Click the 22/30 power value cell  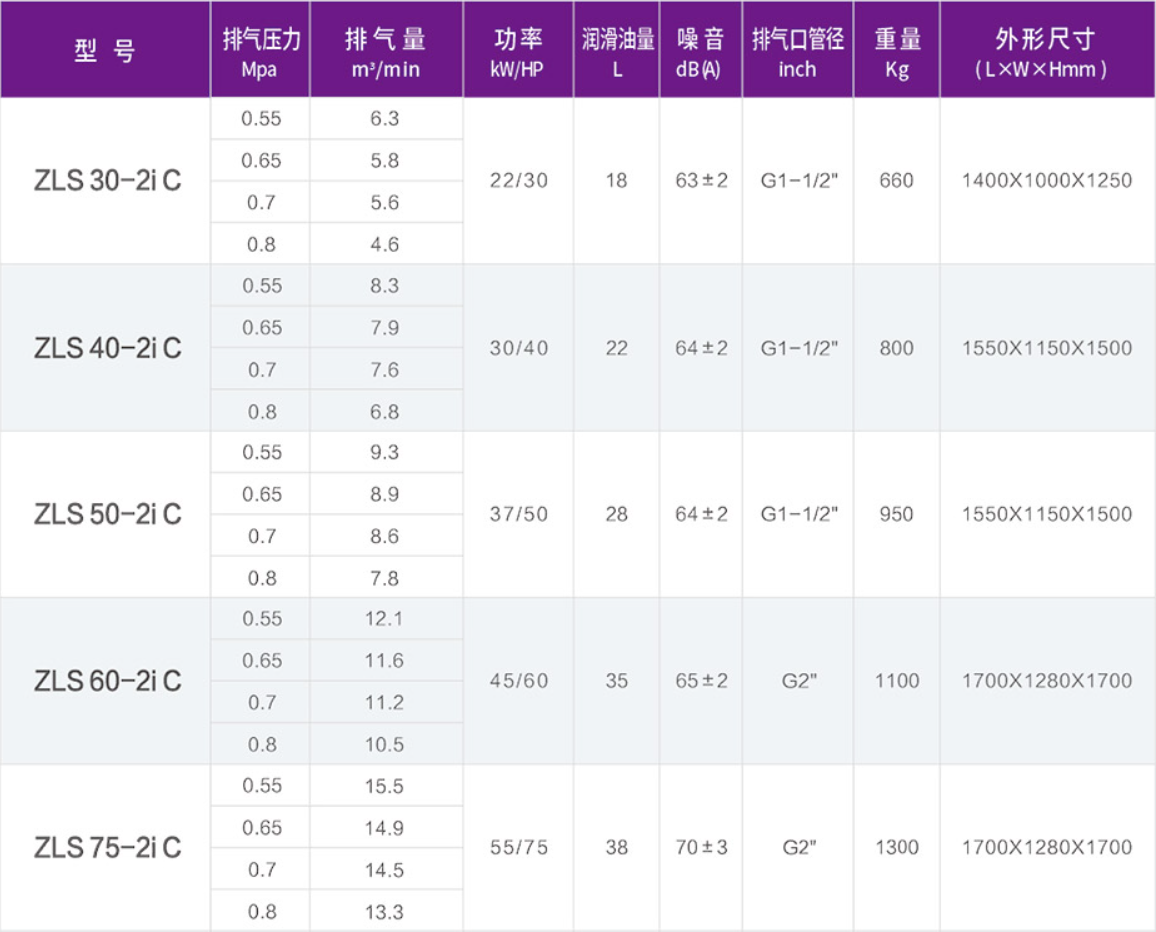coord(518,181)
